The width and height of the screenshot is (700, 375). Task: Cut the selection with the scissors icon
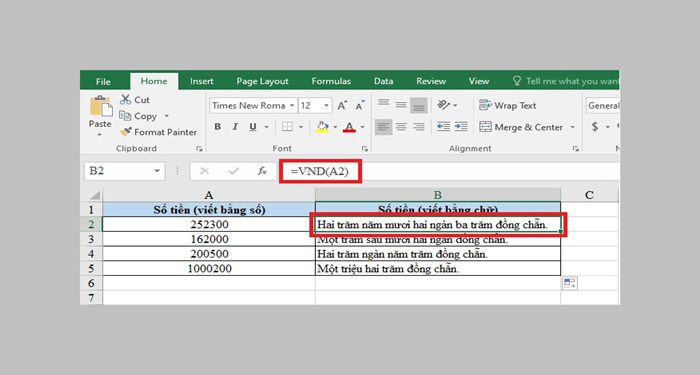pyautogui.click(x=125, y=100)
